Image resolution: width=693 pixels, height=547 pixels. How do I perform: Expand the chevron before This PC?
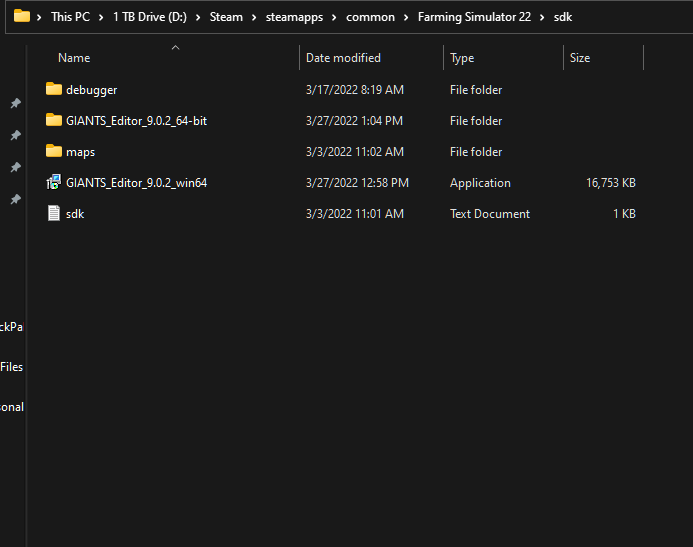39,17
